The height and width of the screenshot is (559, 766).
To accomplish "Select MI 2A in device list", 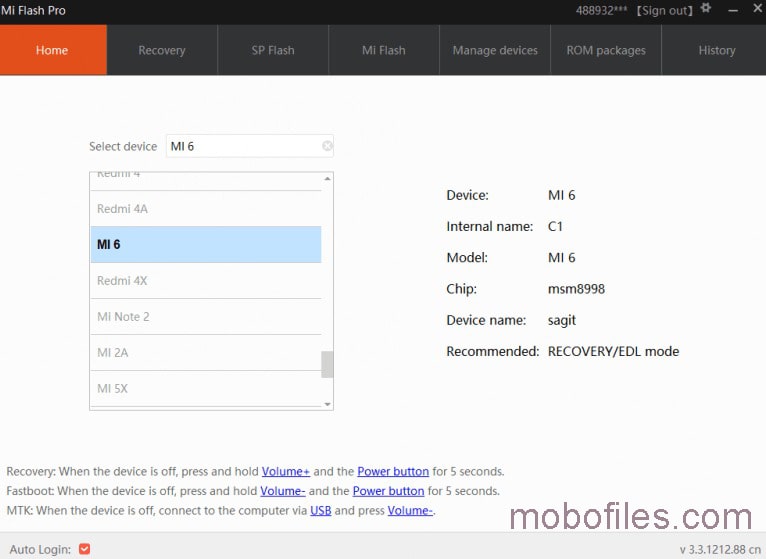I will point(206,352).
